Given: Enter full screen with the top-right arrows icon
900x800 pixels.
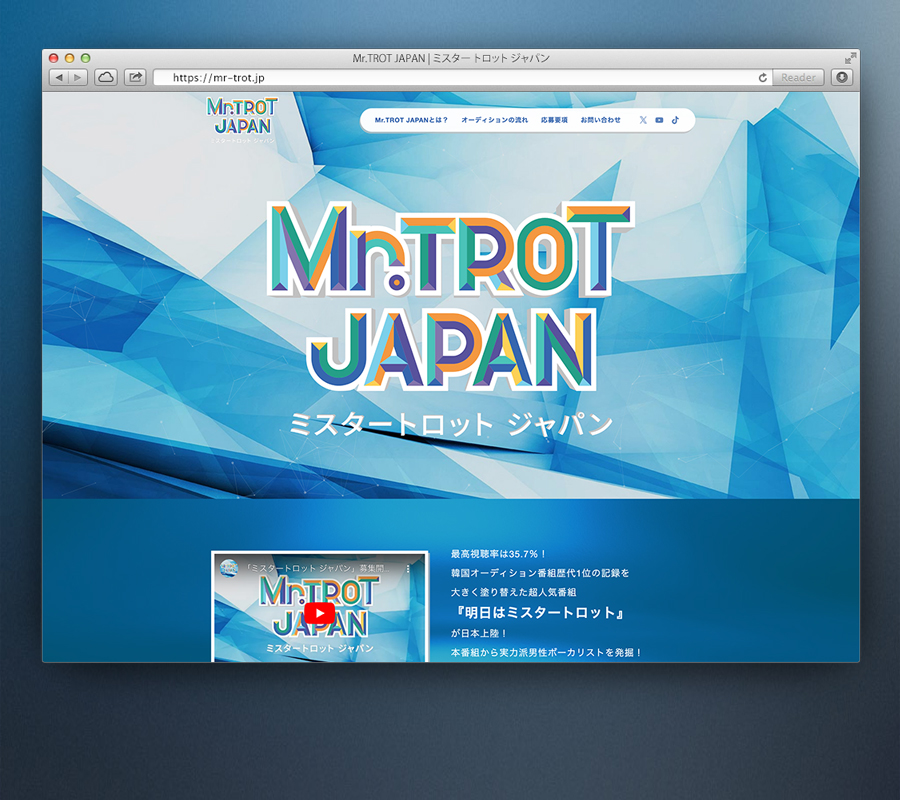Looking at the screenshot, I should [x=850, y=58].
